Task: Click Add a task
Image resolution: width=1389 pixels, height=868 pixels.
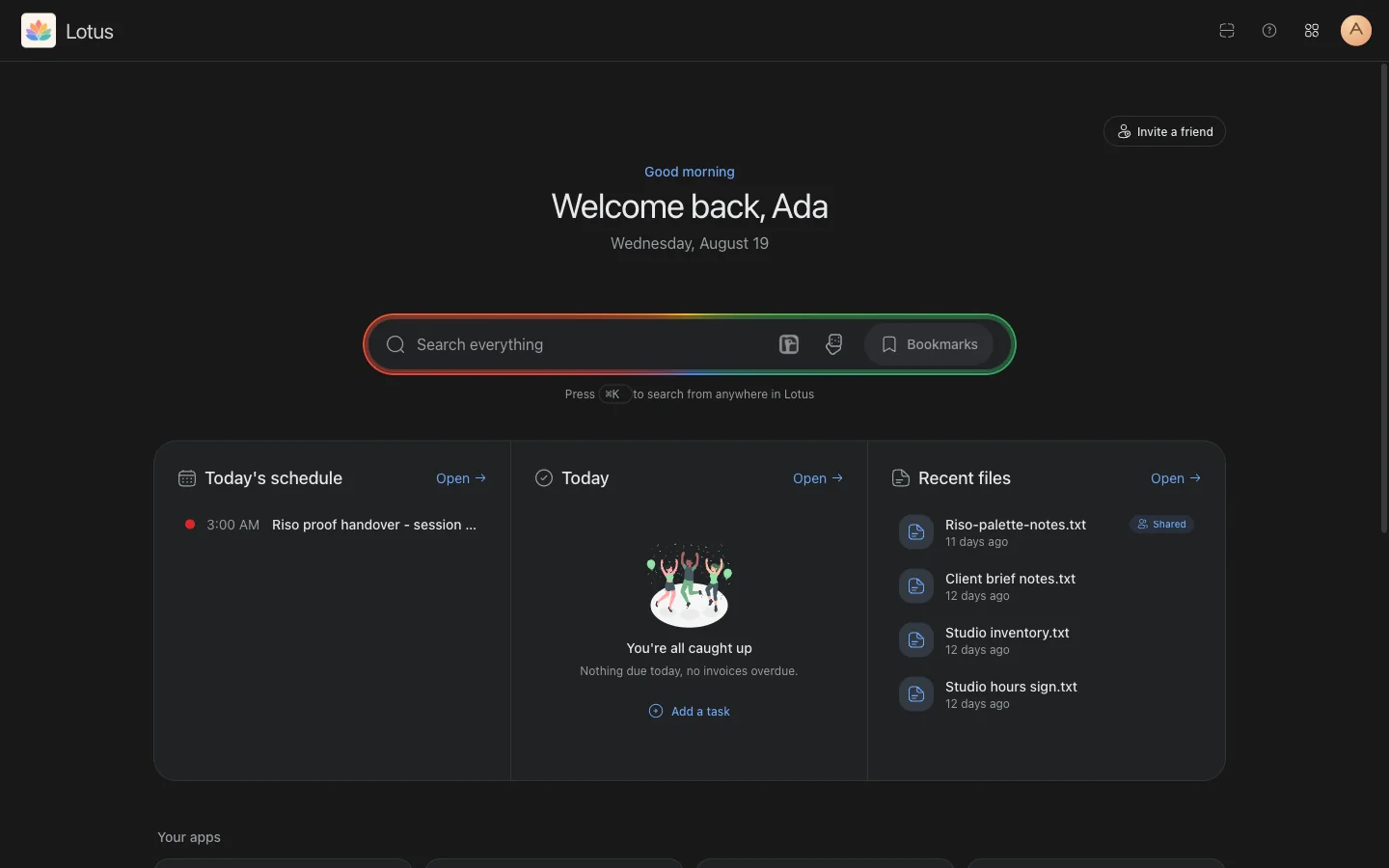Action: 690,711
